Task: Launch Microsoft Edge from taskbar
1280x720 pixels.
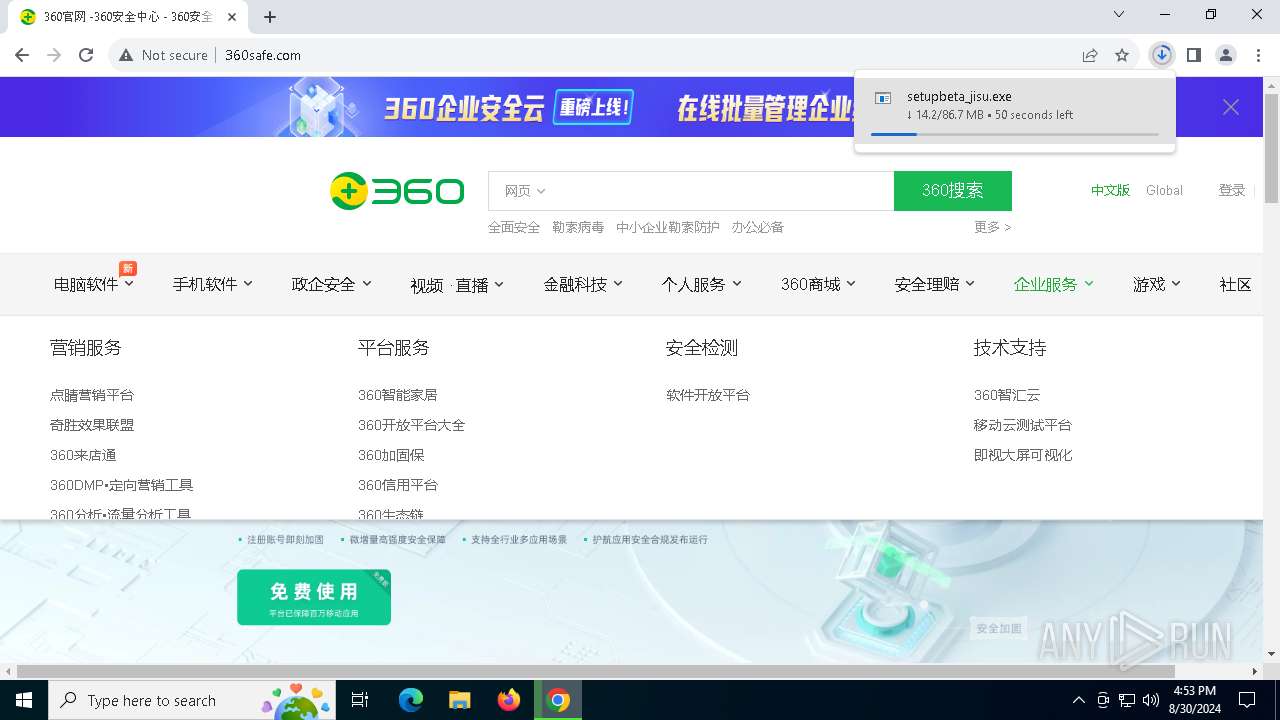Action: click(411, 700)
